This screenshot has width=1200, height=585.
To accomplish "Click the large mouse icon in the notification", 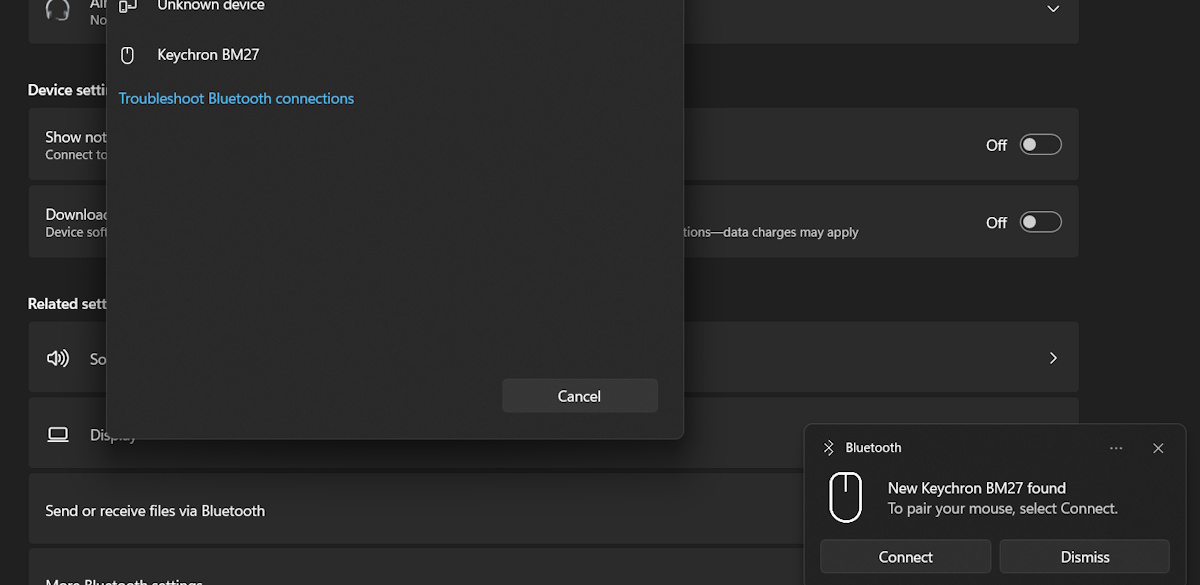I will point(846,497).
